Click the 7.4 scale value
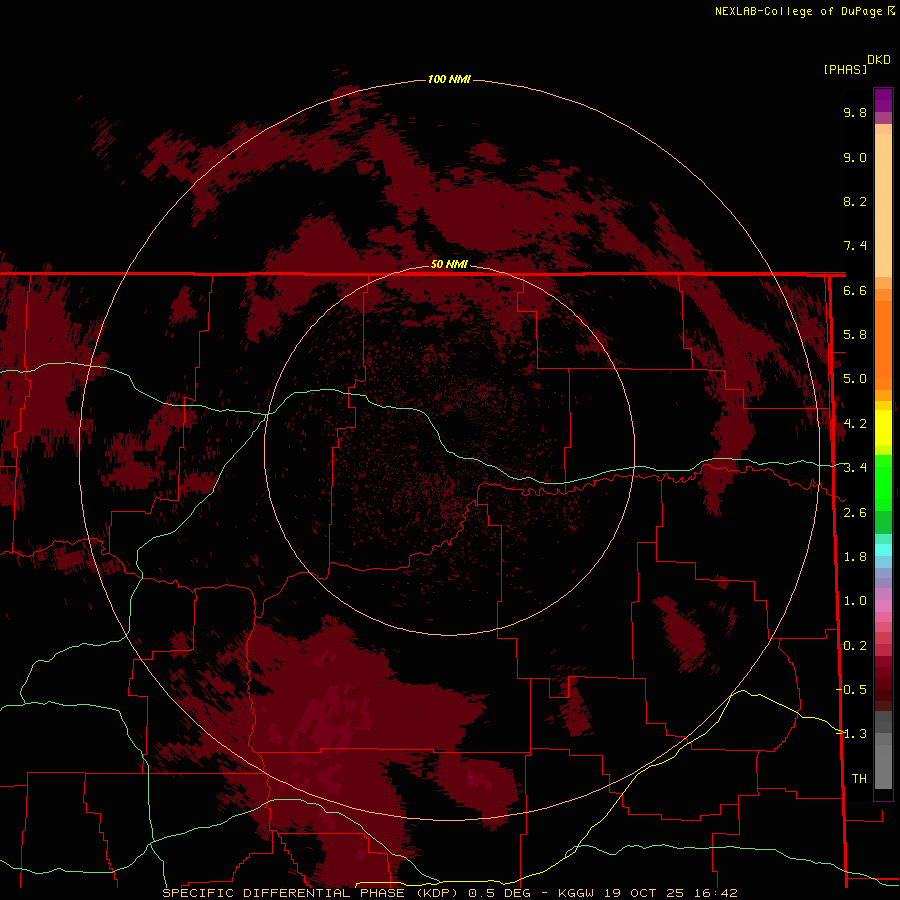Viewport: 900px width, 900px height. [855, 246]
